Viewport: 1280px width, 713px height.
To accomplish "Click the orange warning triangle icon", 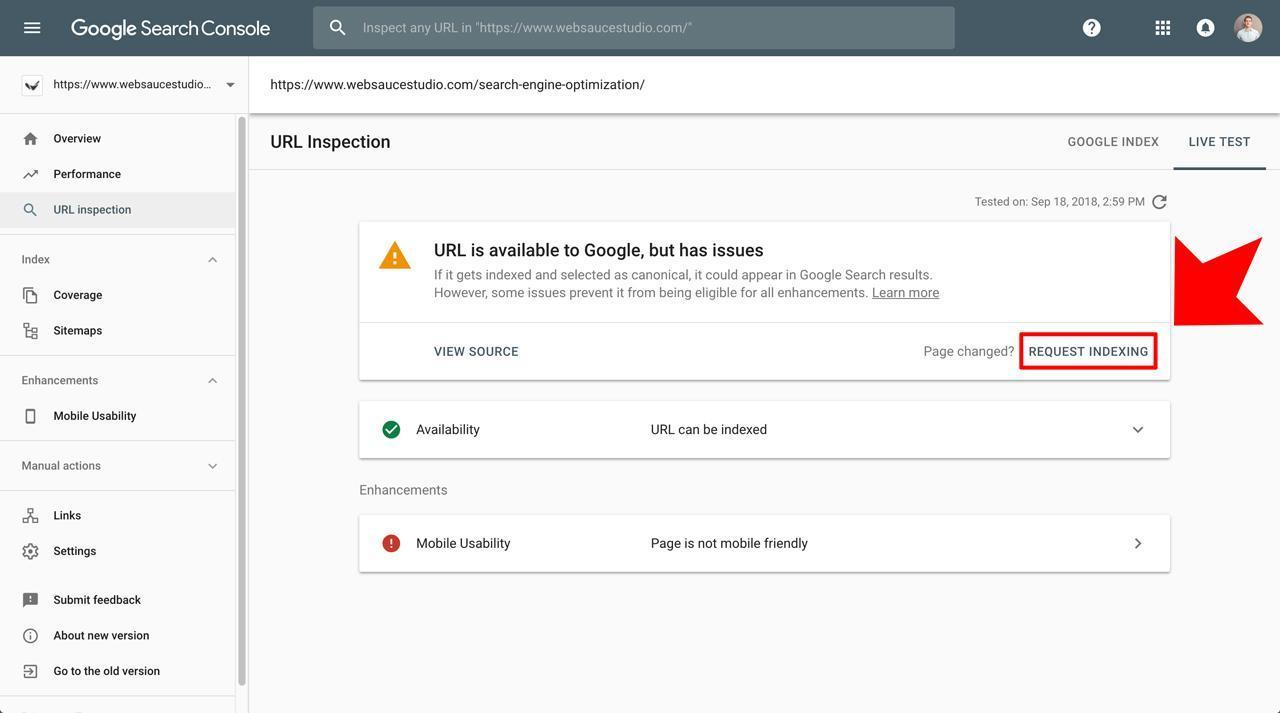I will pyautogui.click(x=395, y=256).
